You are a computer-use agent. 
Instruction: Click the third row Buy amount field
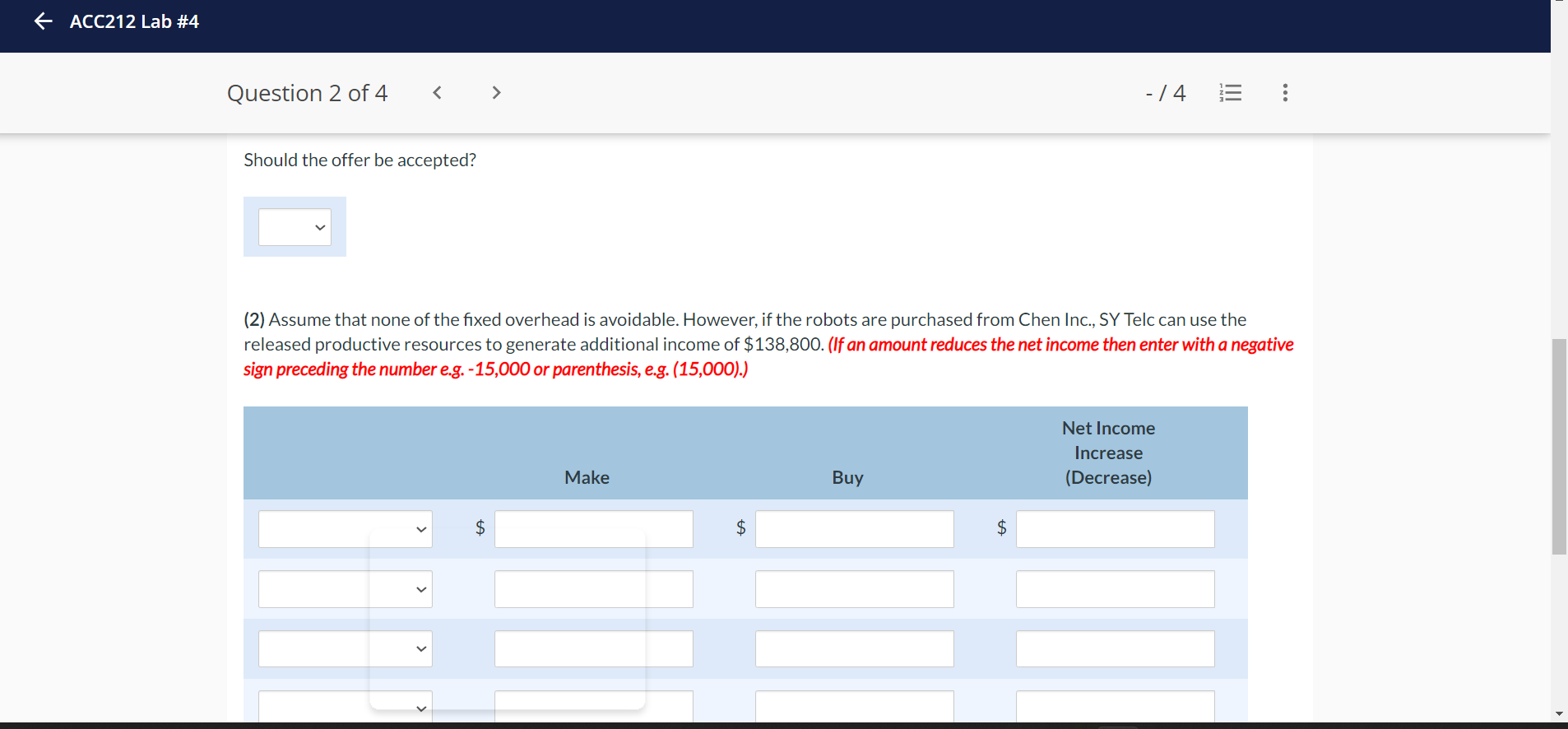855,649
